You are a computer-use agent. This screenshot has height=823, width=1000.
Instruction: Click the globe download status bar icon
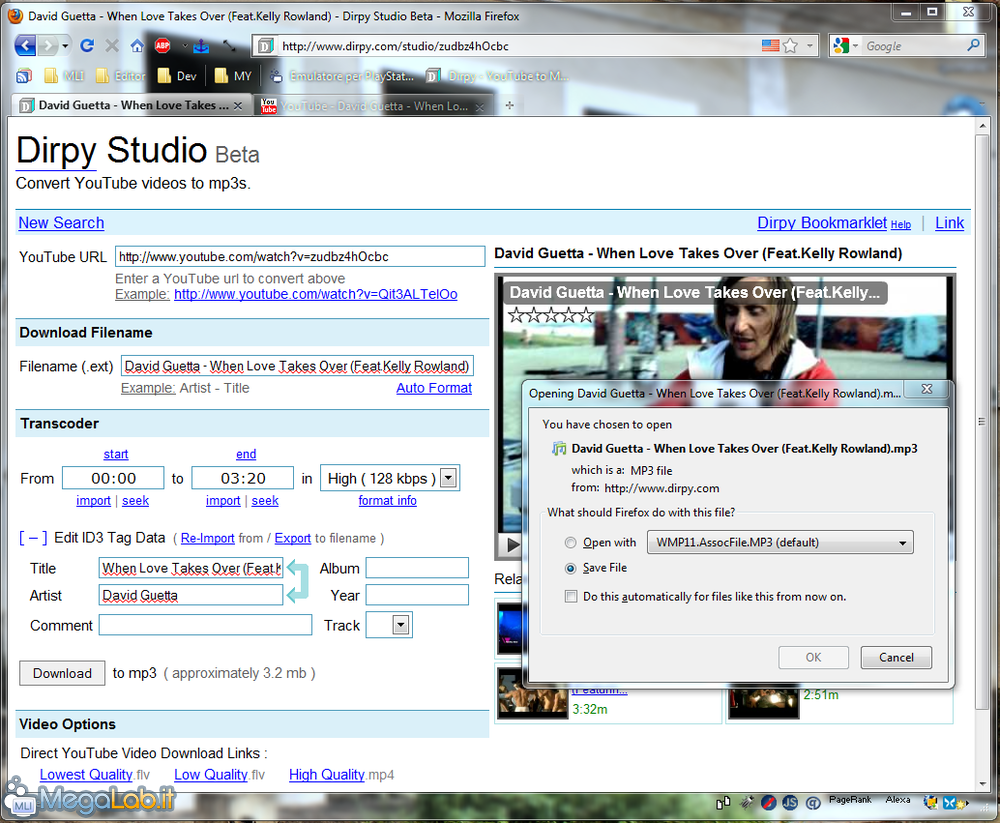[x=931, y=803]
